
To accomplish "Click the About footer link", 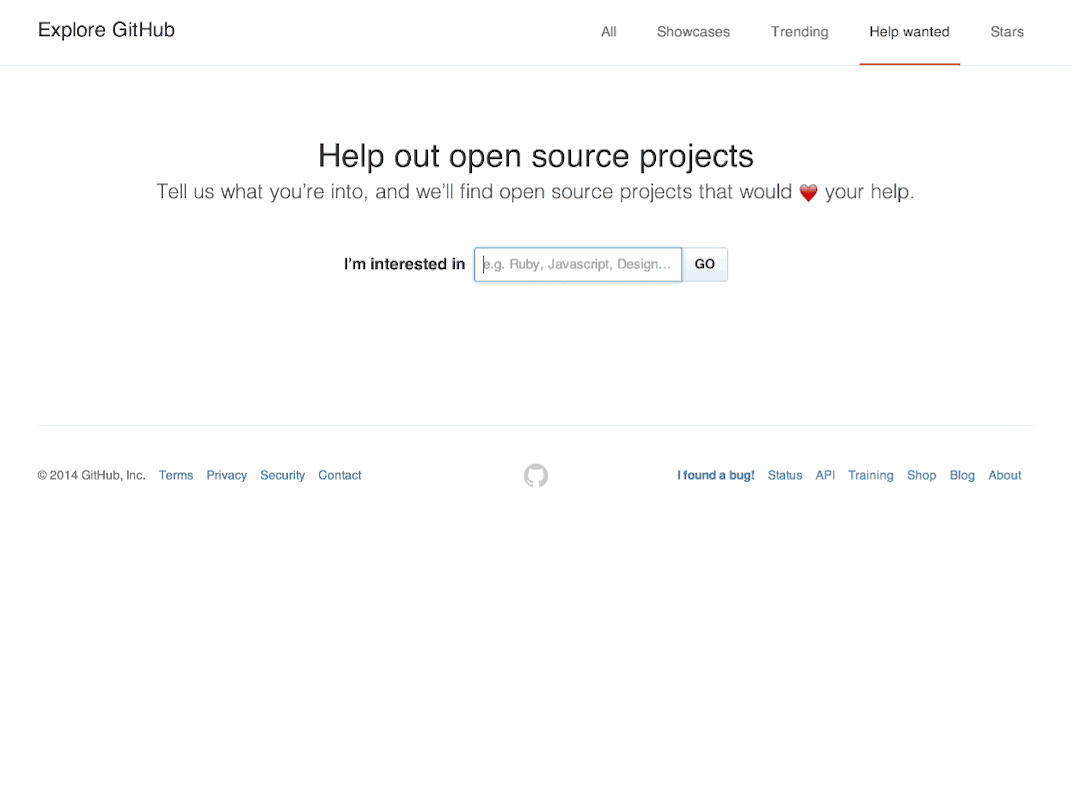I will pos(1004,476).
